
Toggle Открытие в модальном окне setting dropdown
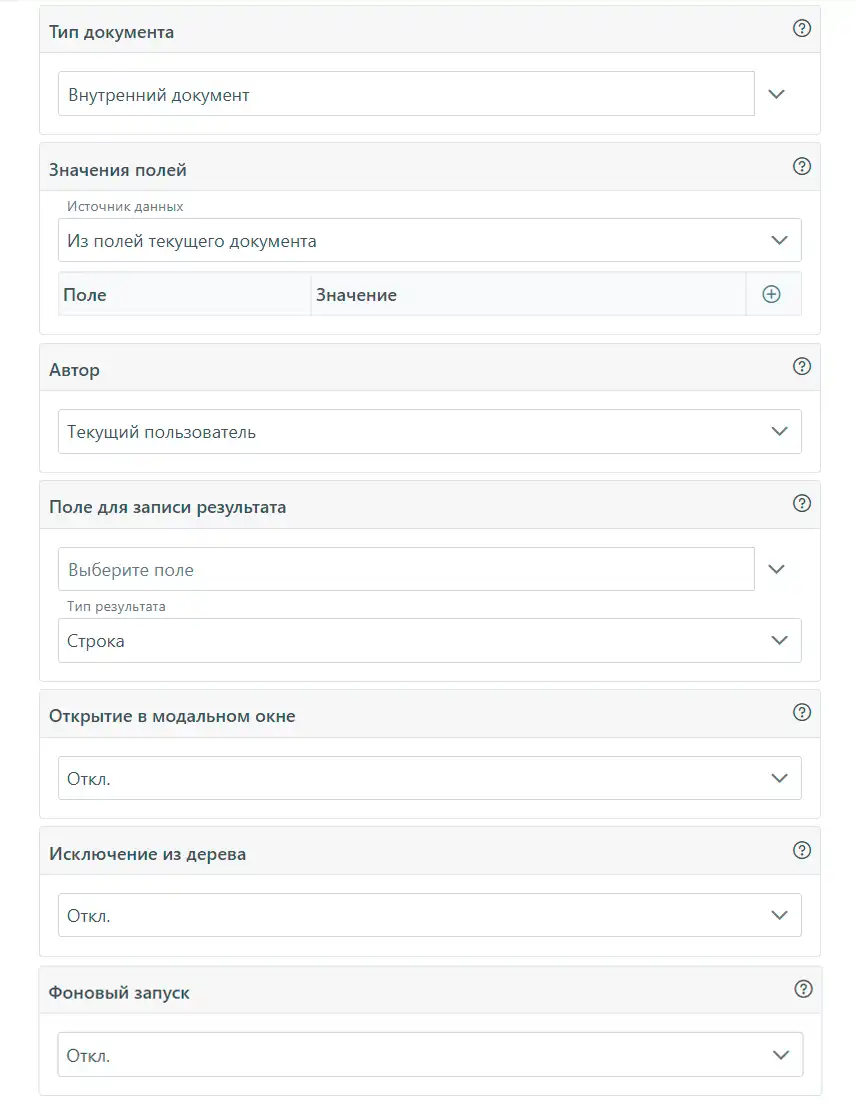pyautogui.click(x=429, y=778)
